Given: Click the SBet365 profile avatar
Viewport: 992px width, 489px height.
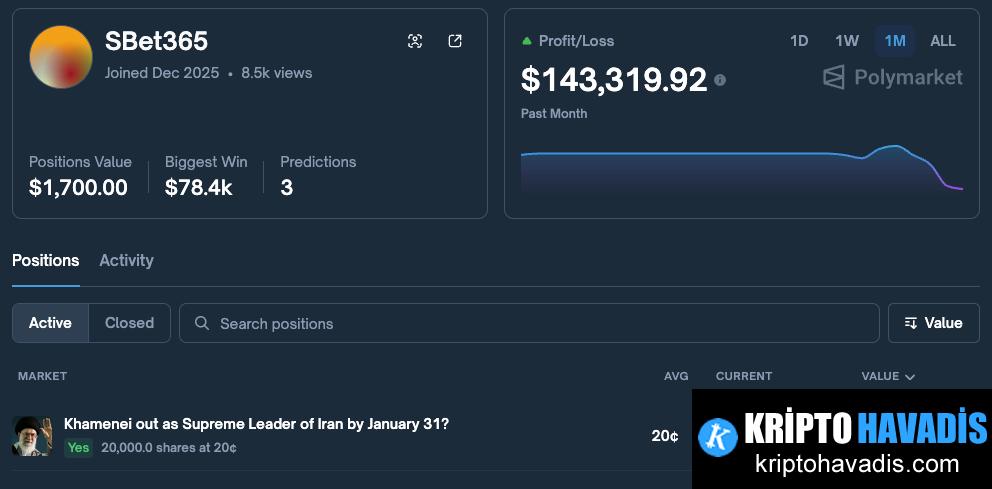Looking at the screenshot, I should tap(62, 57).
